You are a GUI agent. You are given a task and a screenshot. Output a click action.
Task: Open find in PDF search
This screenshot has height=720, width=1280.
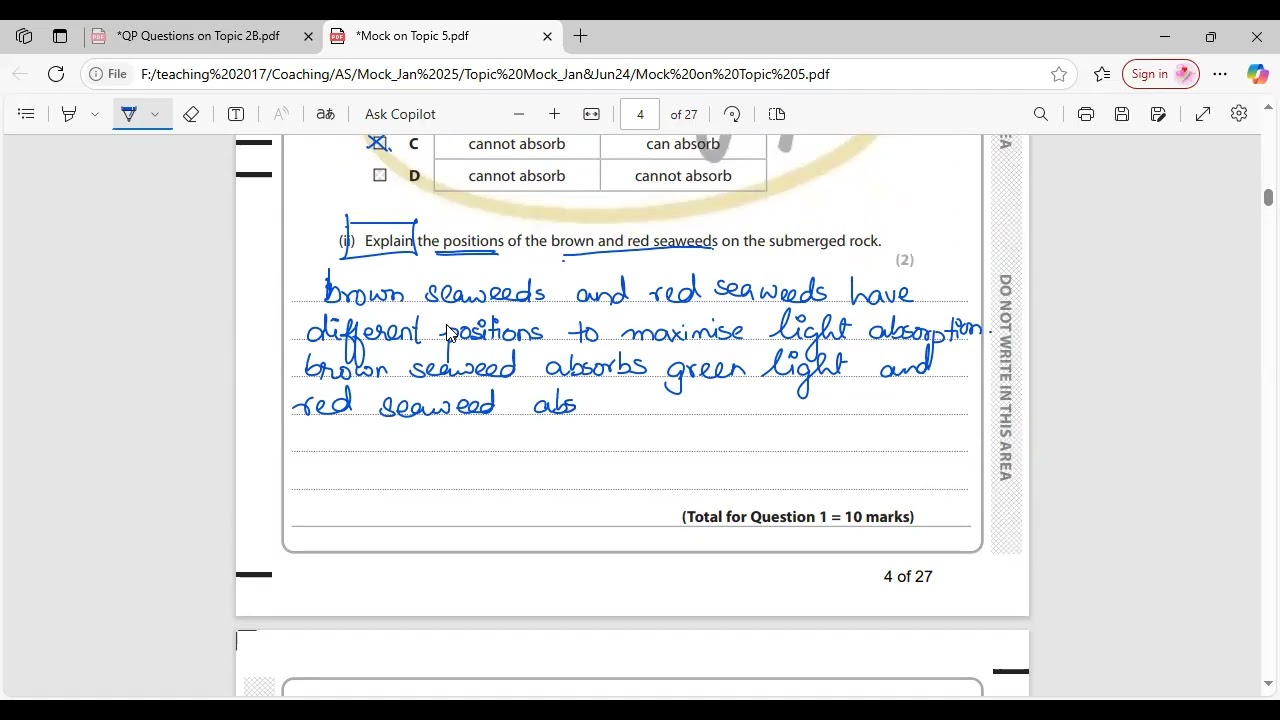pos(1041,114)
